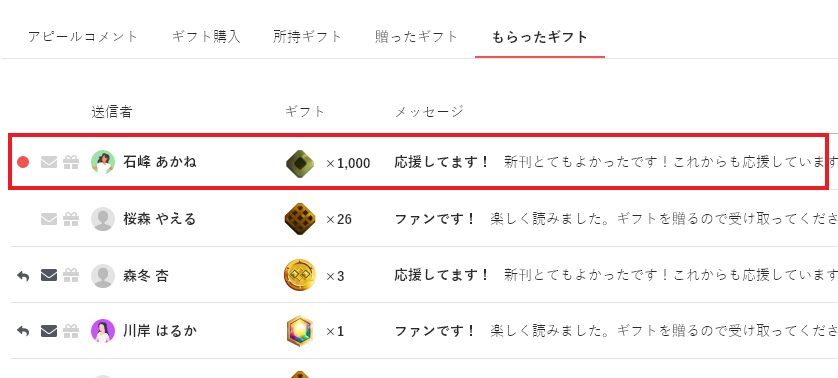Click the green gem gift icon ×1,000
This screenshot has width=838, height=378.
300,163
